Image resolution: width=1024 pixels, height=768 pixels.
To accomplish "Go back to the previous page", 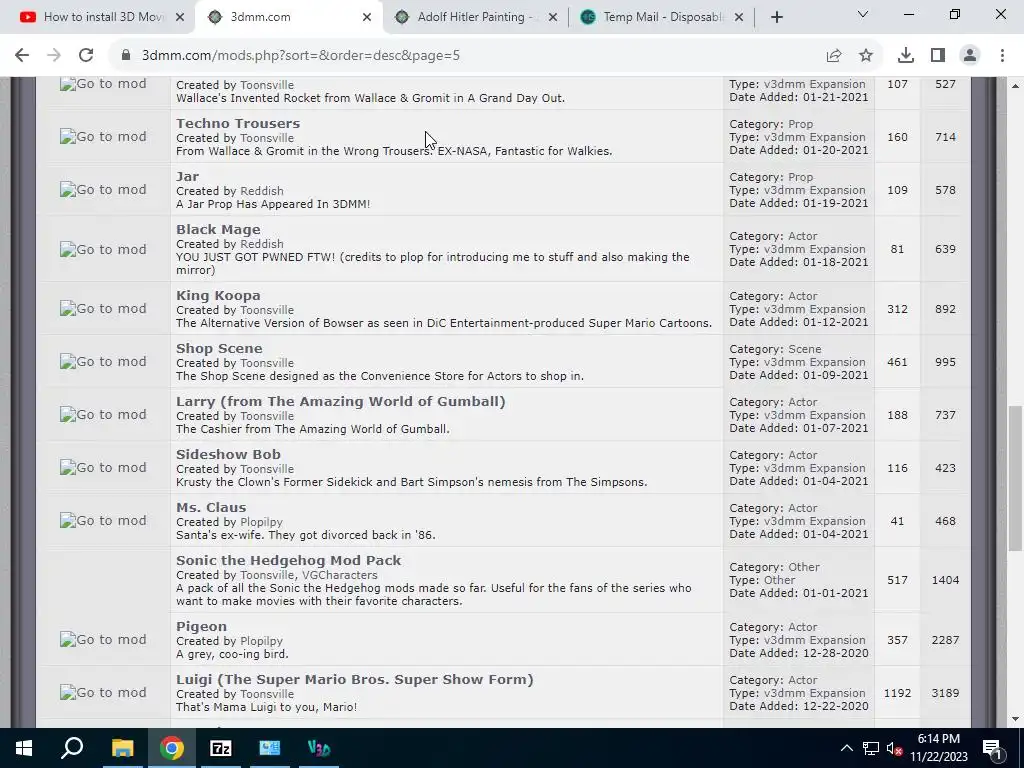I will (x=22, y=56).
